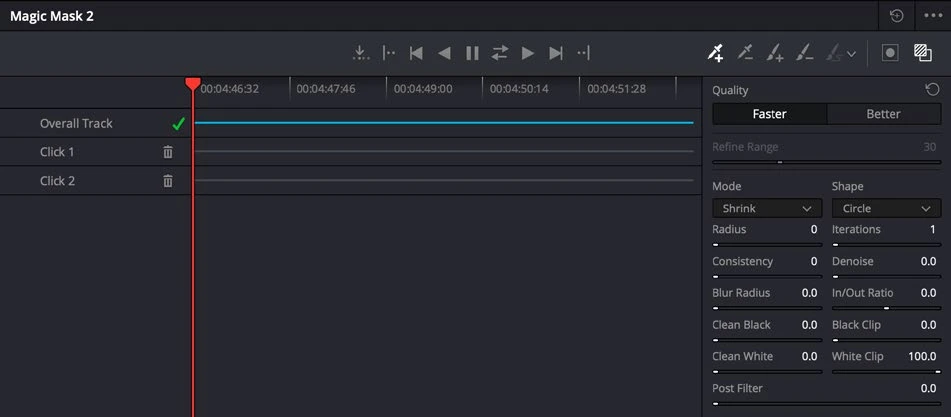951x417 pixels.
Task: Click the set track in-point marker icon
Action: (x=389, y=53)
